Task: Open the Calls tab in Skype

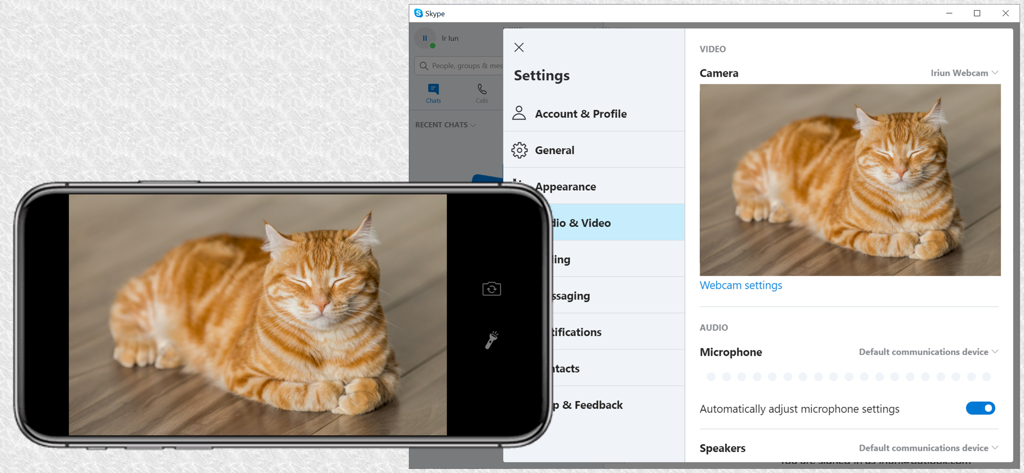Action: pyautogui.click(x=481, y=93)
